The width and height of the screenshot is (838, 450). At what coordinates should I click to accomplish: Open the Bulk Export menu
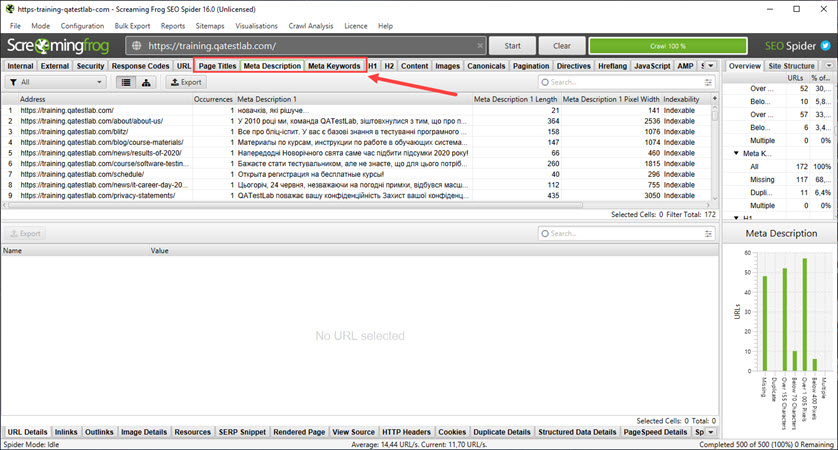click(132, 25)
